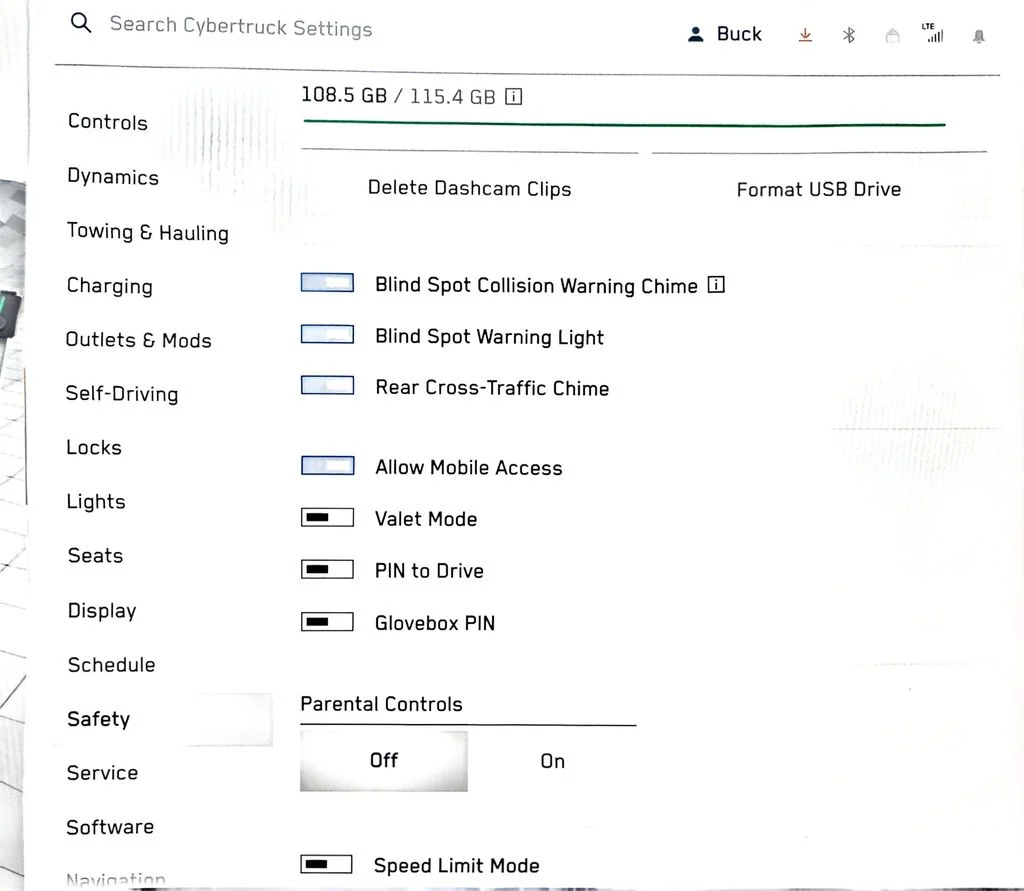Open the Lights menu
The image size is (1024, 891).
tap(96, 502)
